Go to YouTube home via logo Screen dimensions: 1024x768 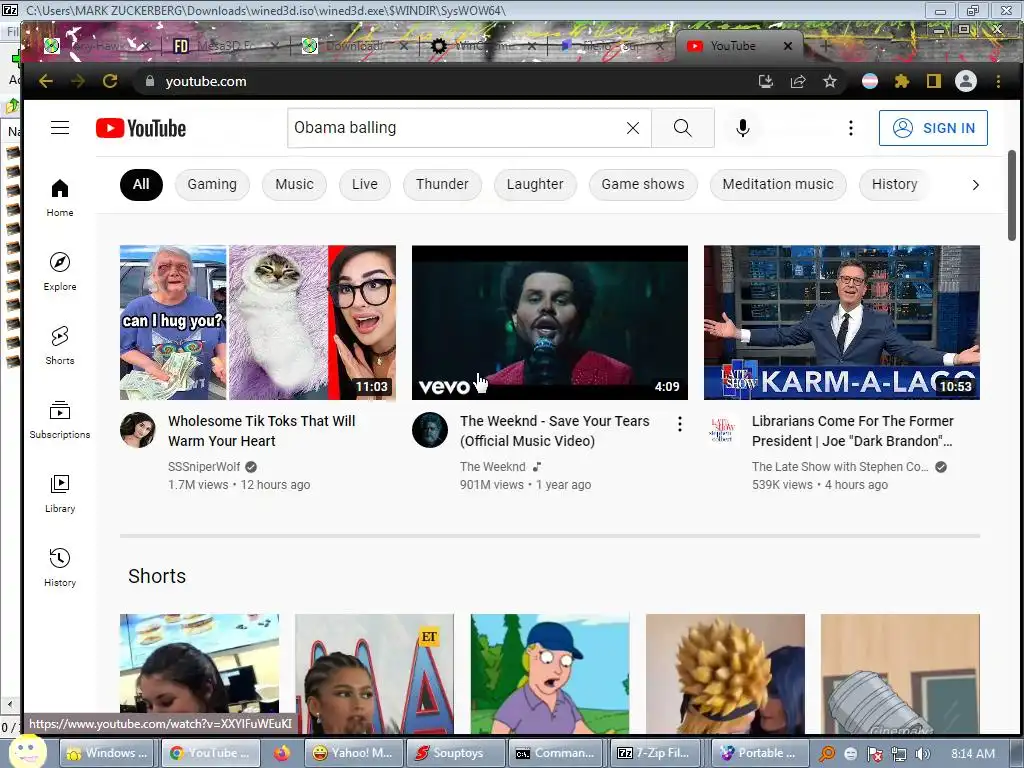pyautogui.click(x=141, y=128)
